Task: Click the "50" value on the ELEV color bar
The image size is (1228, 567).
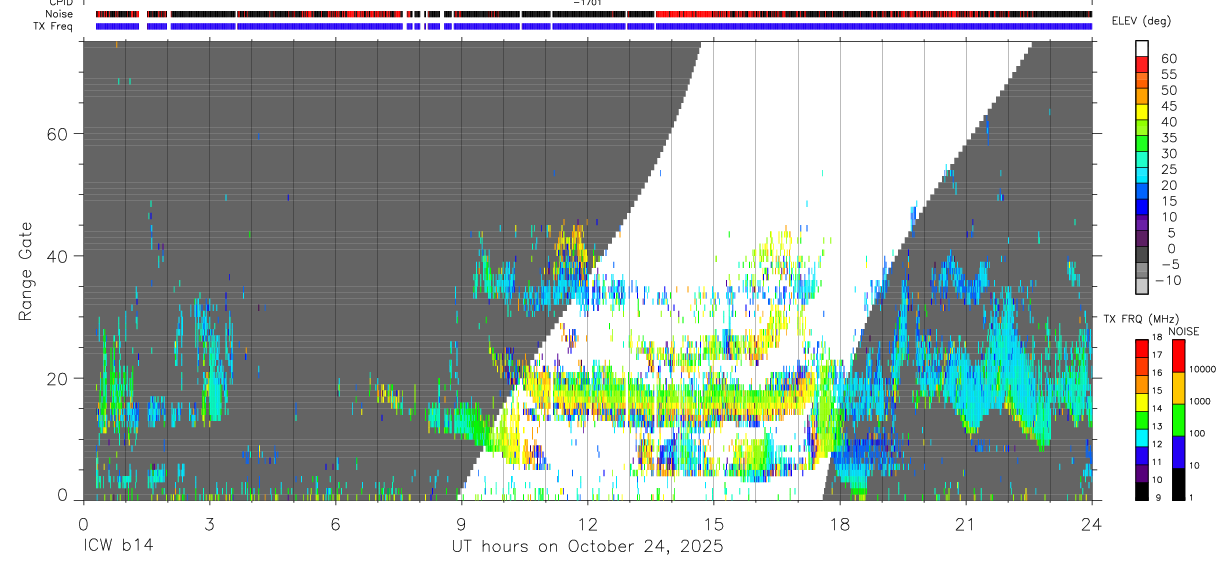Action: pos(1168,91)
